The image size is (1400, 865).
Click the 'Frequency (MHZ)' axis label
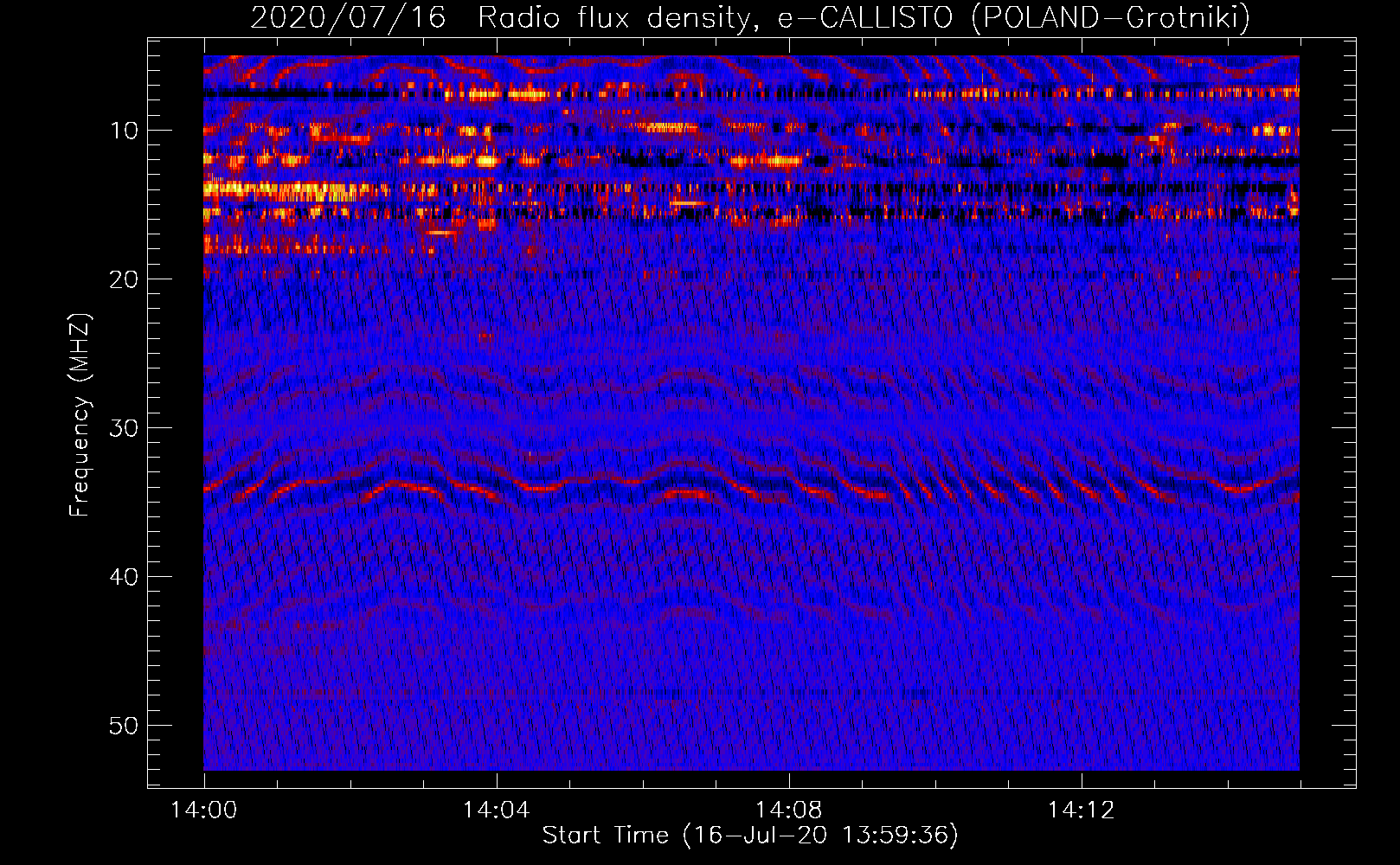(80, 414)
